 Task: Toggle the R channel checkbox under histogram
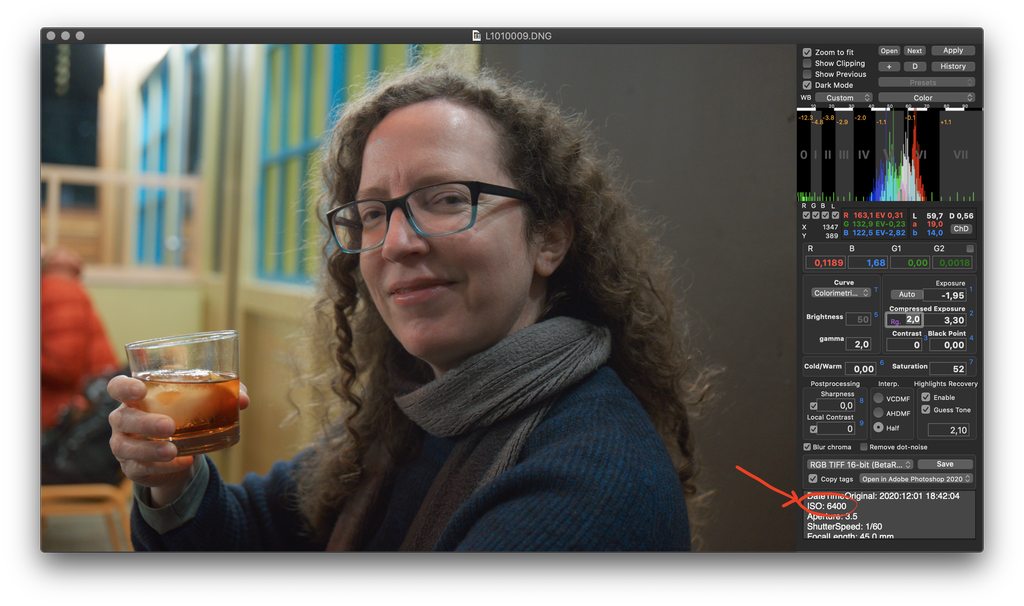(x=807, y=215)
